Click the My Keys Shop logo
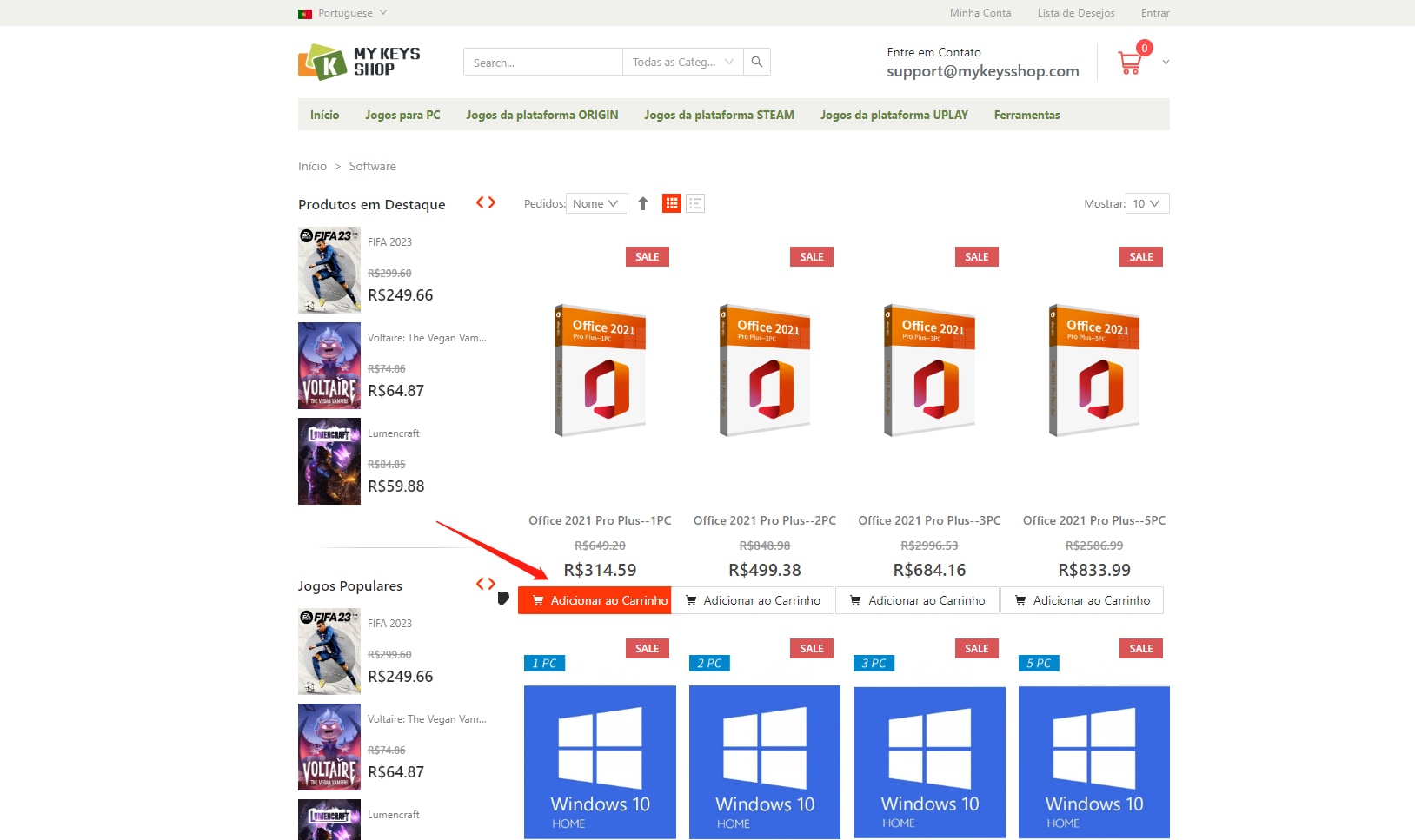This screenshot has height=840, width=1415. click(x=359, y=63)
